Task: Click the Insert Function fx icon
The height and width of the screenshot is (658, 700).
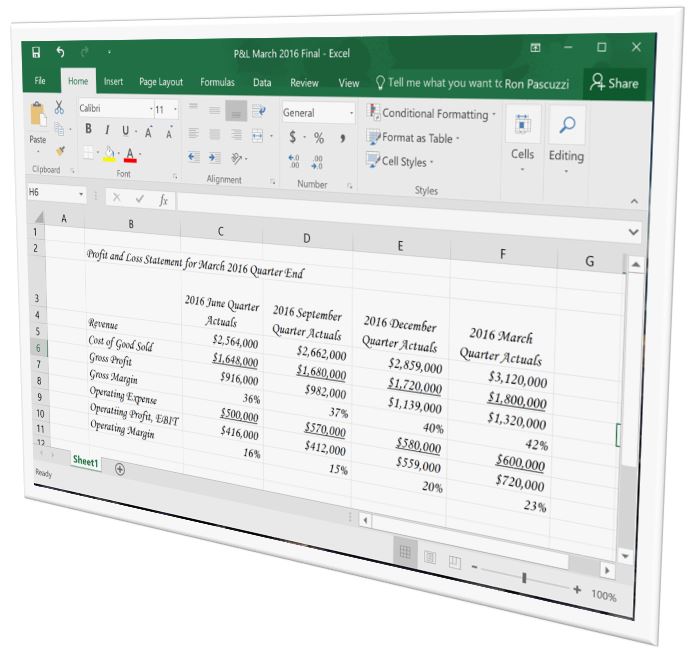Action: (163, 200)
